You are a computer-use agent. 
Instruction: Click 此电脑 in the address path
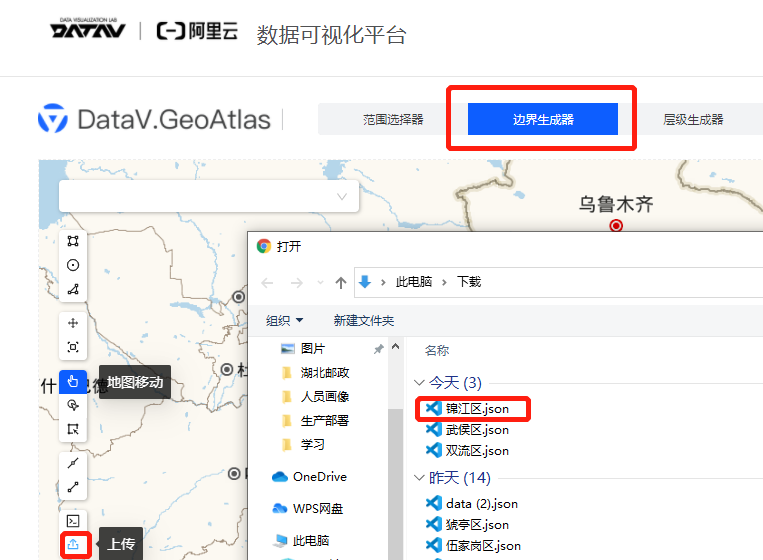(414, 282)
